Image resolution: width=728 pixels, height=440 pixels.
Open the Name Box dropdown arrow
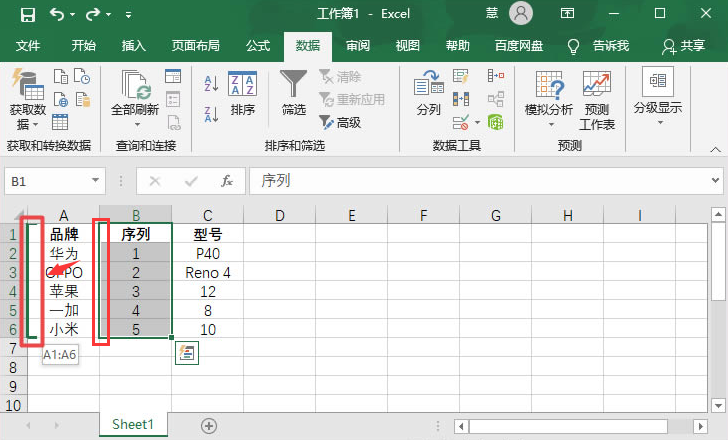96,181
